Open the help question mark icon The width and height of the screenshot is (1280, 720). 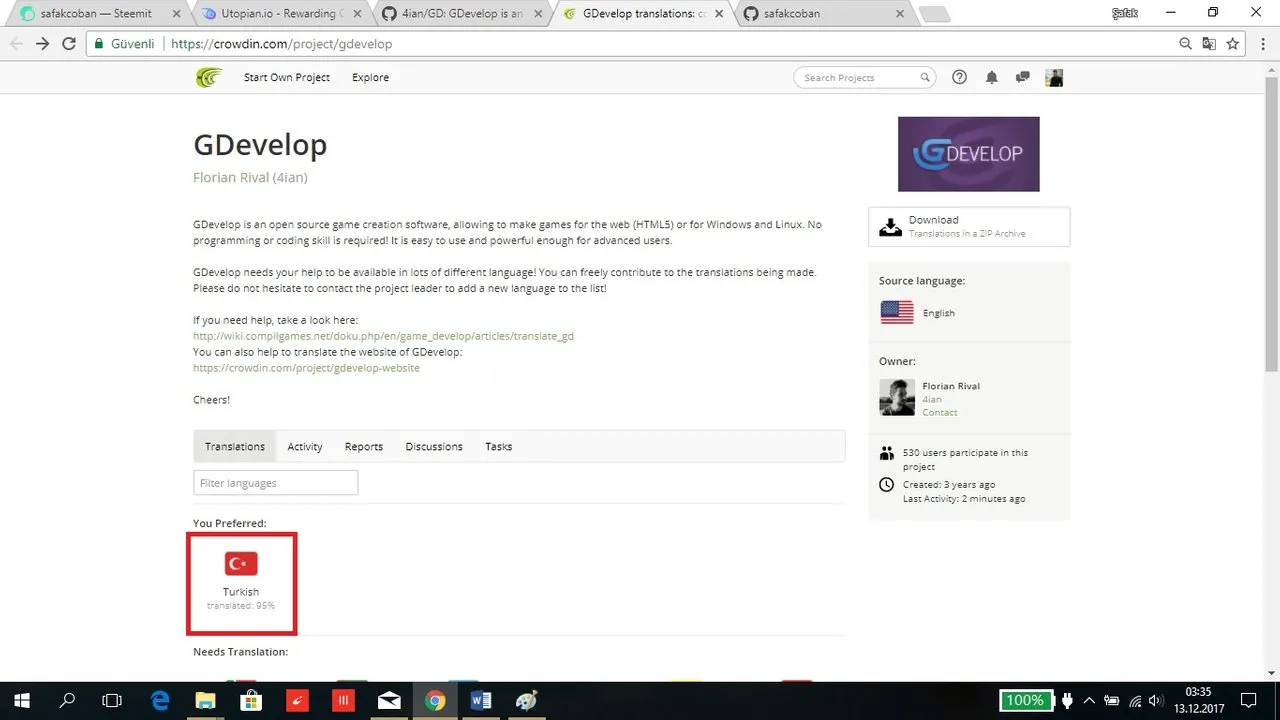point(960,77)
